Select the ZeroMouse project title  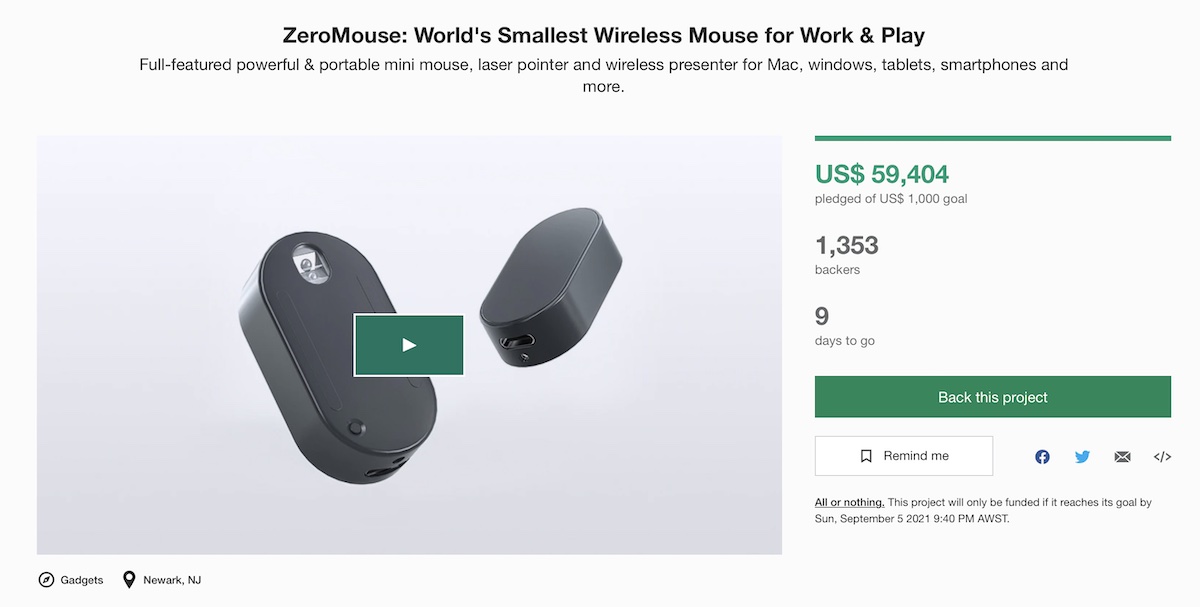point(600,34)
